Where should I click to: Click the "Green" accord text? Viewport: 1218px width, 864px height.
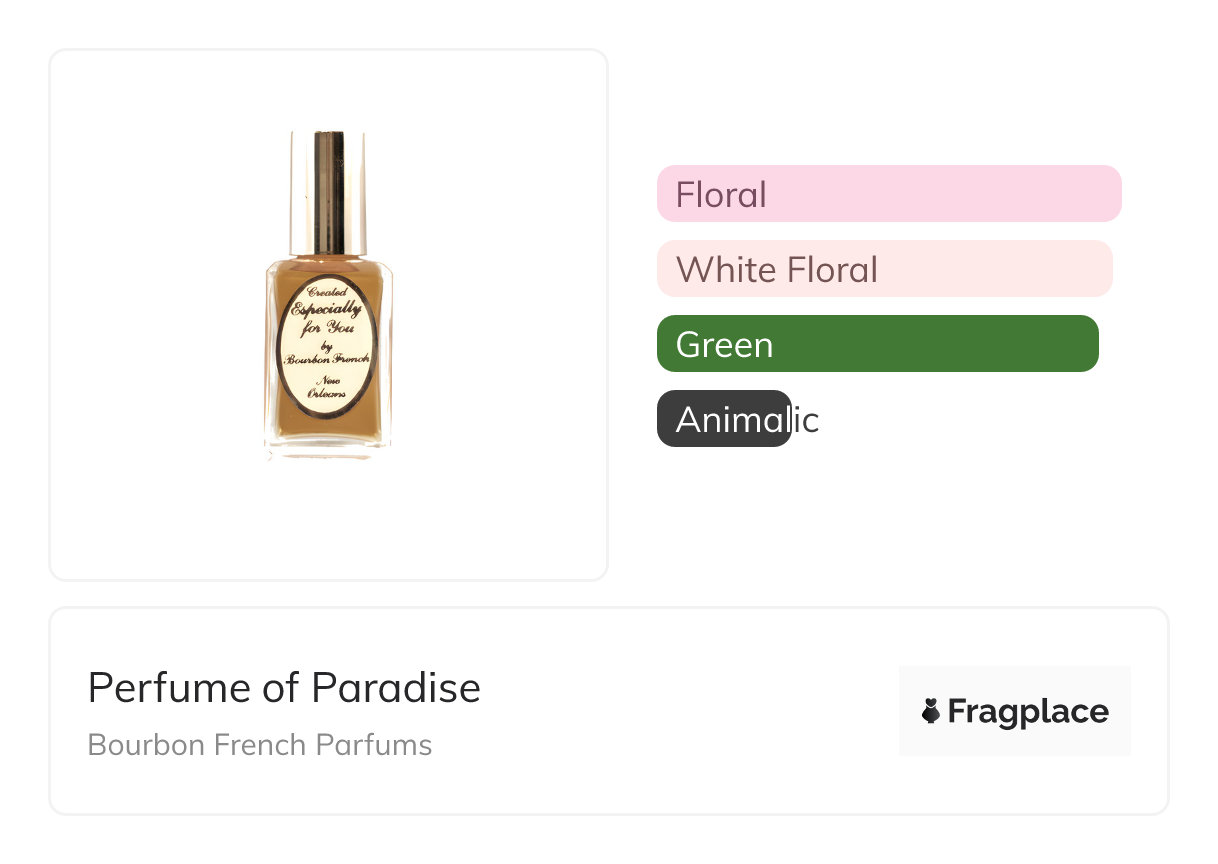(724, 345)
